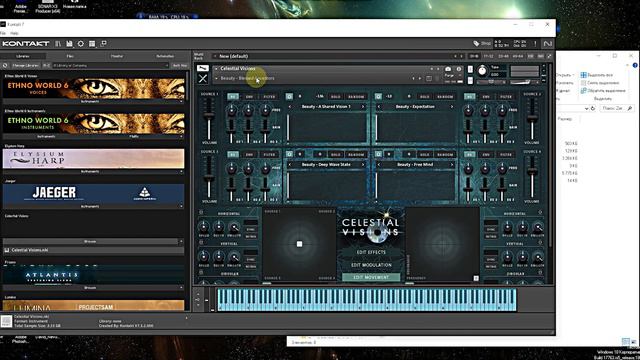Toggle SOLO for Source 1

[336, 97]
